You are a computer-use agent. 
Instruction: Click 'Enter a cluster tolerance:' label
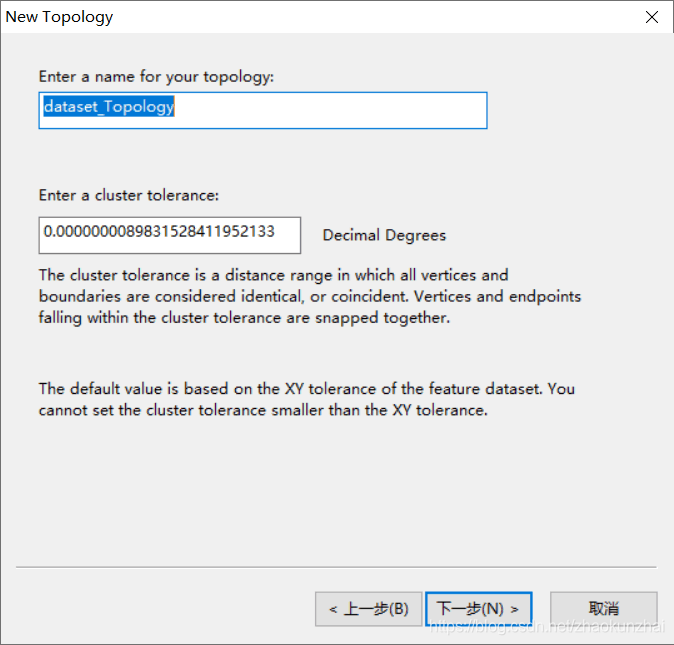129,196
